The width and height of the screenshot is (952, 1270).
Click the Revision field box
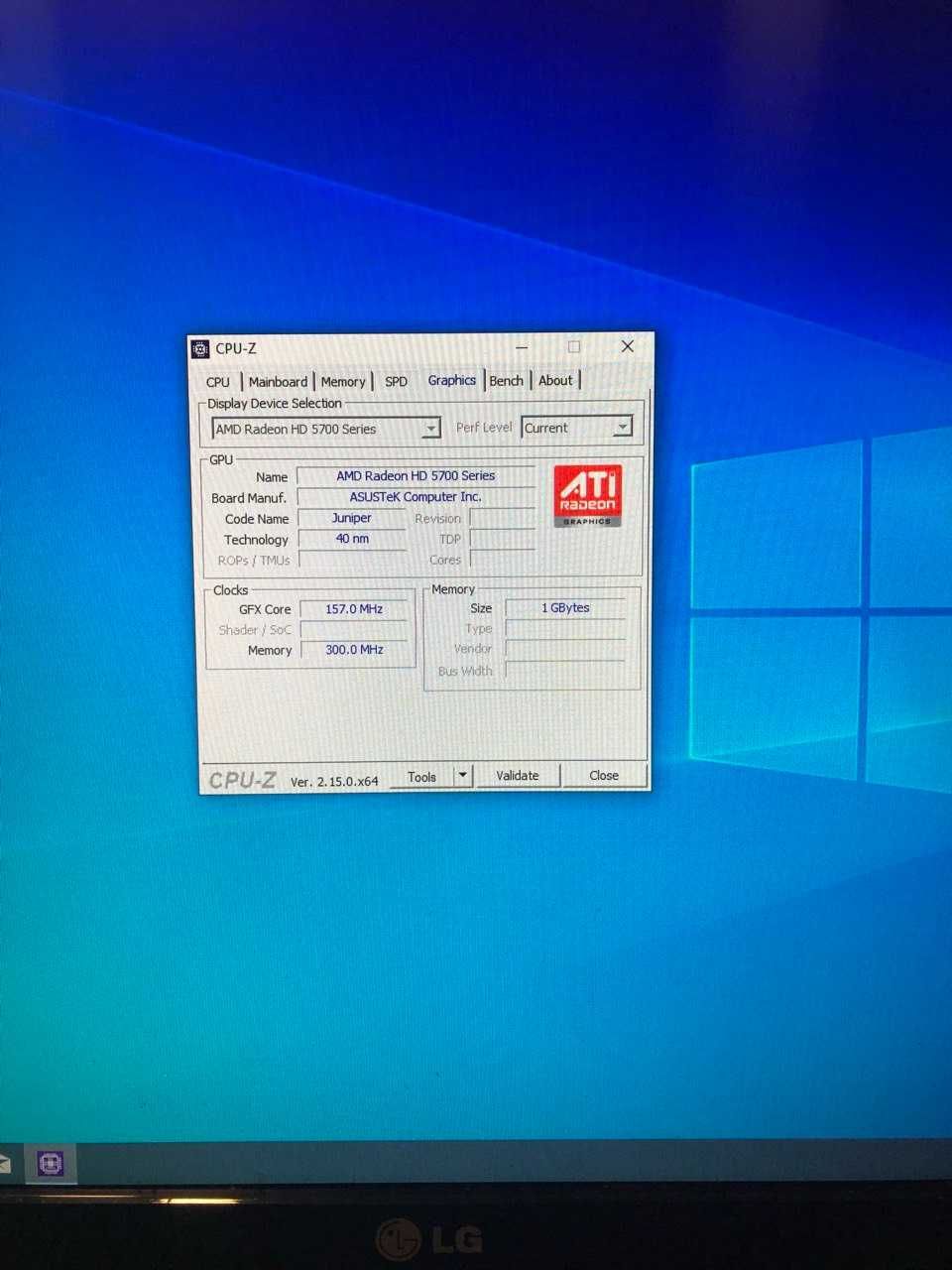pos(503,518)
